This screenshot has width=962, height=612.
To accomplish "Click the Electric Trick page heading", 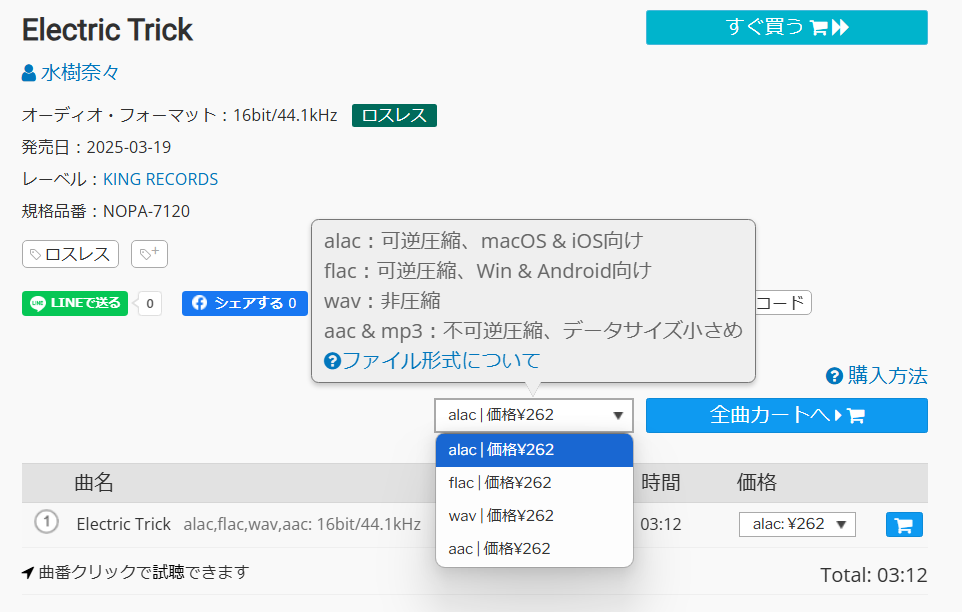I will pos(107,29).
